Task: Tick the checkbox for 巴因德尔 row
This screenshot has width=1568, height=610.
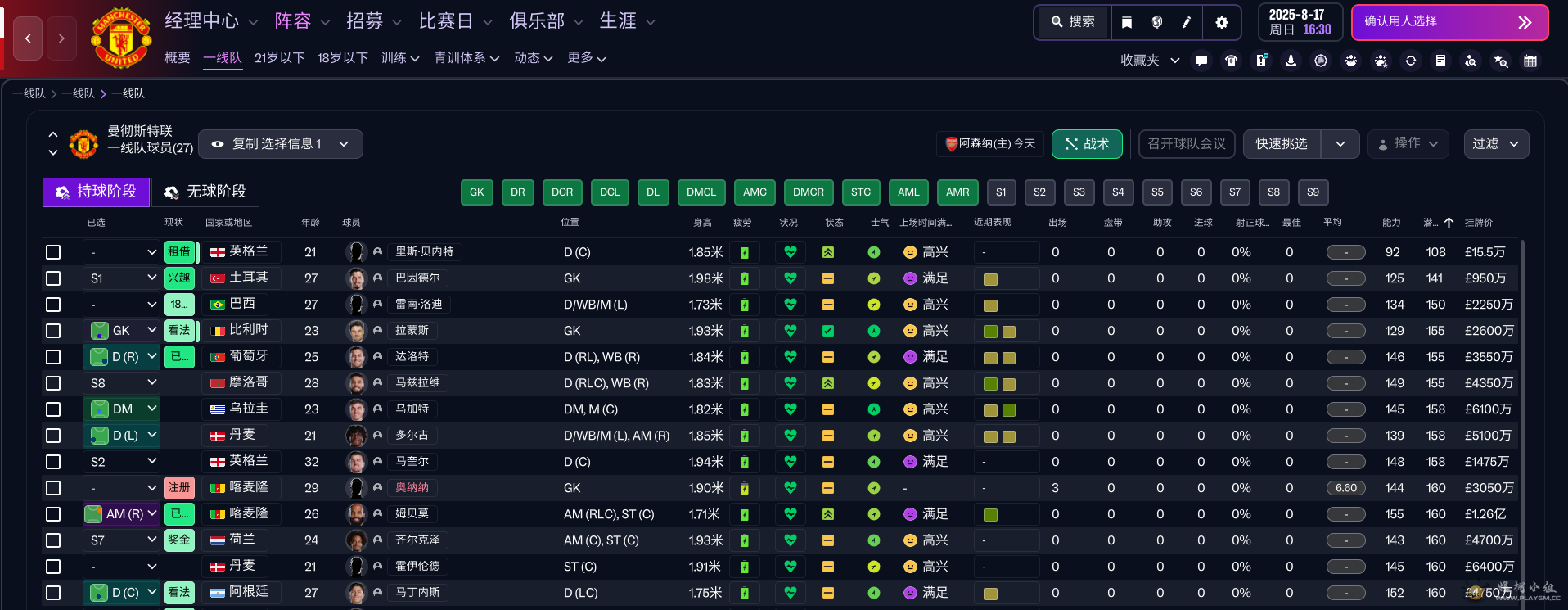Action: pos(53,278)
